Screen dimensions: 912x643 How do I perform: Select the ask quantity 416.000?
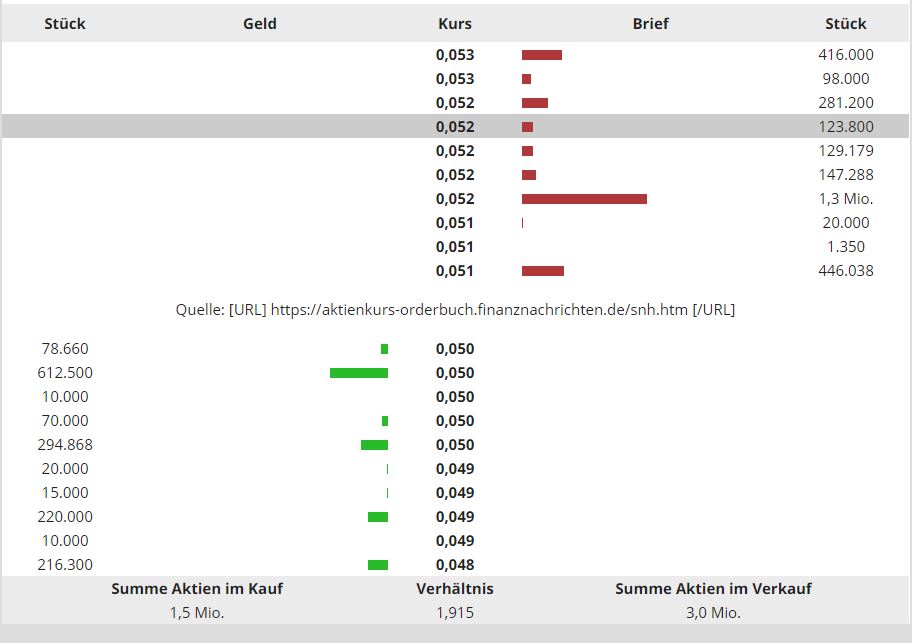tap(845, 55)
